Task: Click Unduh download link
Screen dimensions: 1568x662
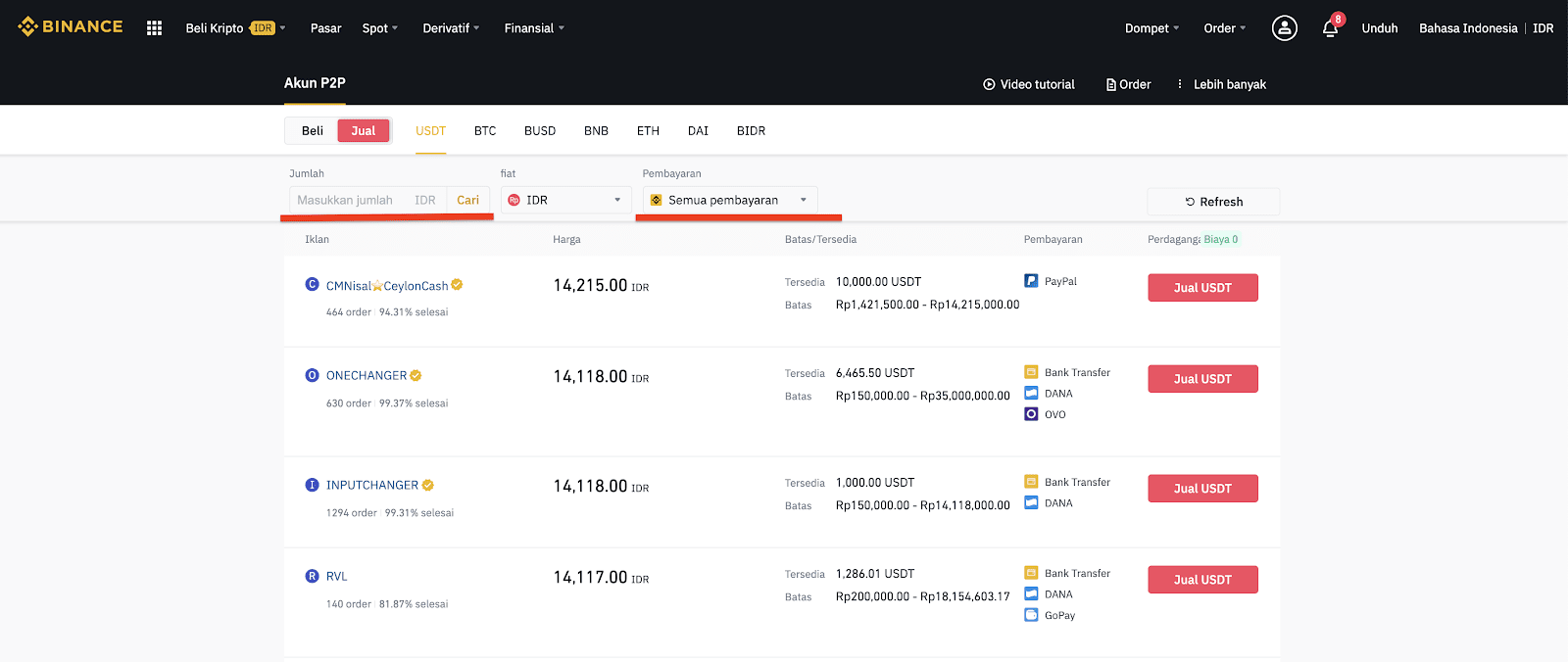Action: click(x=1379, y=28)
